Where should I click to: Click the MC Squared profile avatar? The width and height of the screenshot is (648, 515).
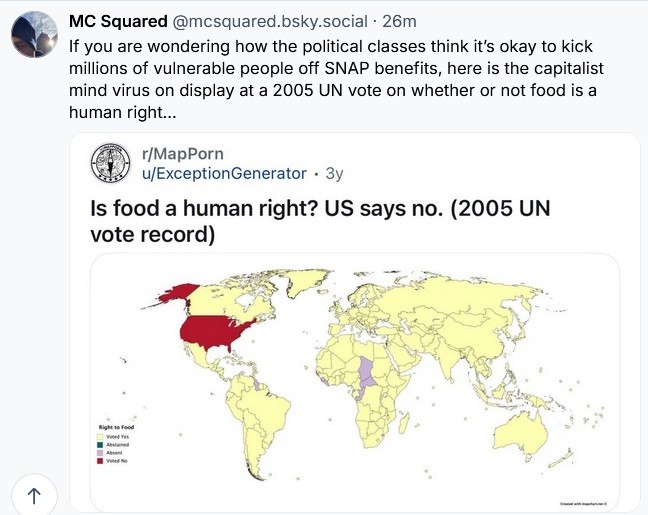click(33, 36)
